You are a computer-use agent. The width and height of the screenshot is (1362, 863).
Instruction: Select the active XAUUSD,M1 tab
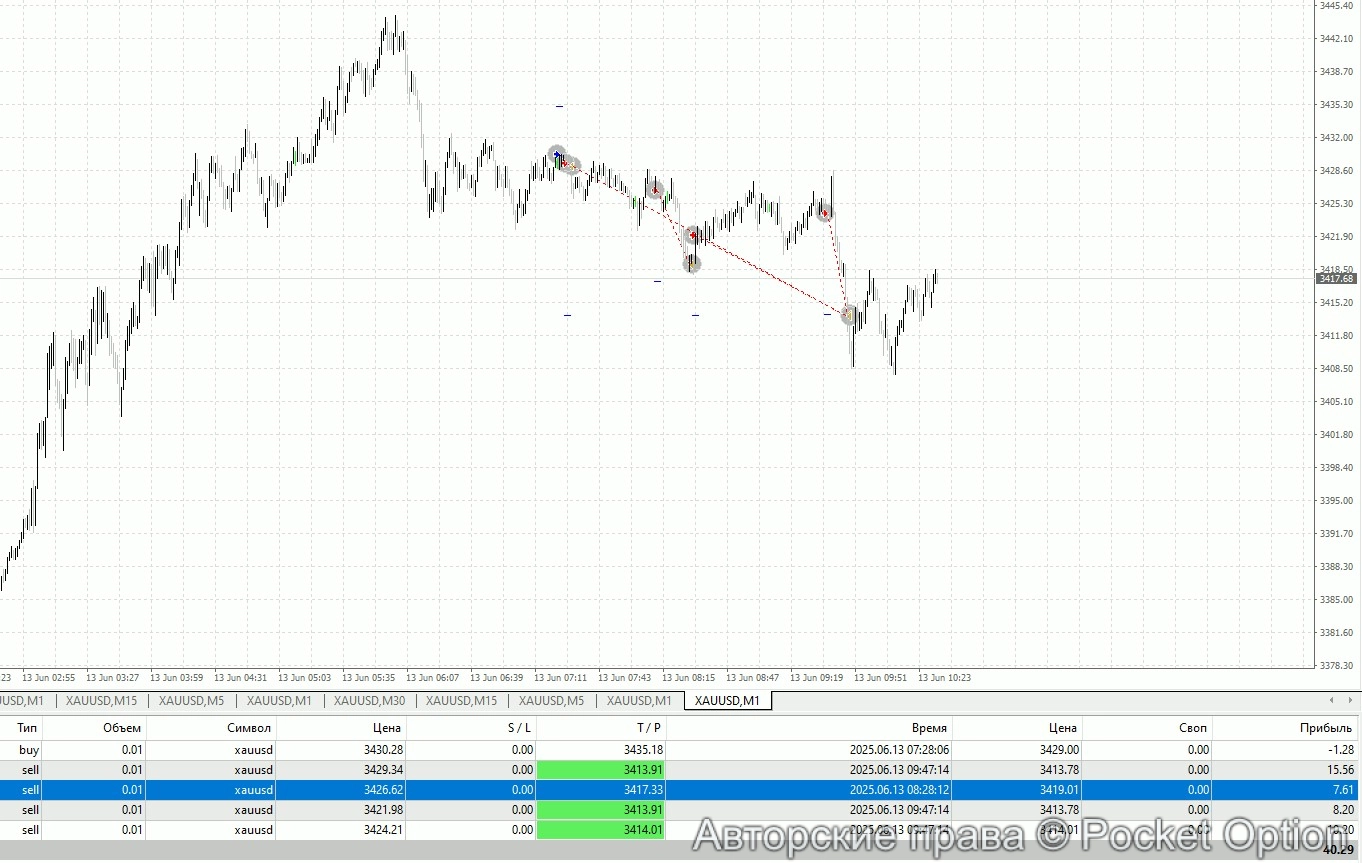coord(727,701)
